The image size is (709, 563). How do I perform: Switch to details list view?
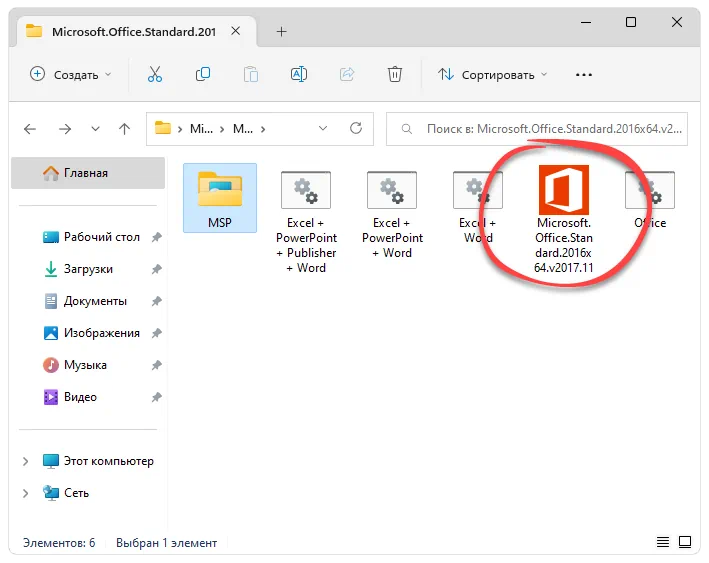pyautogui.click(x=663, y=542)
